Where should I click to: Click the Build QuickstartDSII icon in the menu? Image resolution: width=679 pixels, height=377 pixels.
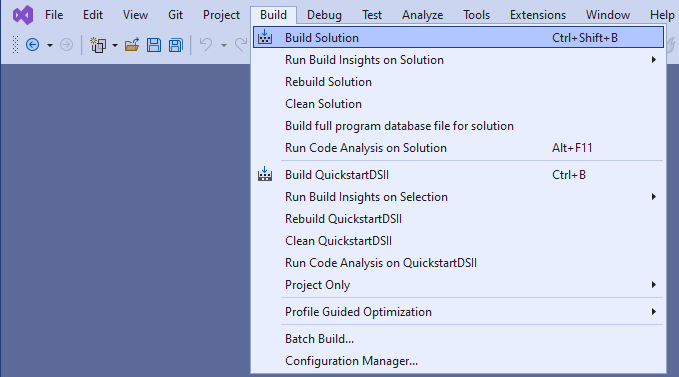pos(265,175)
